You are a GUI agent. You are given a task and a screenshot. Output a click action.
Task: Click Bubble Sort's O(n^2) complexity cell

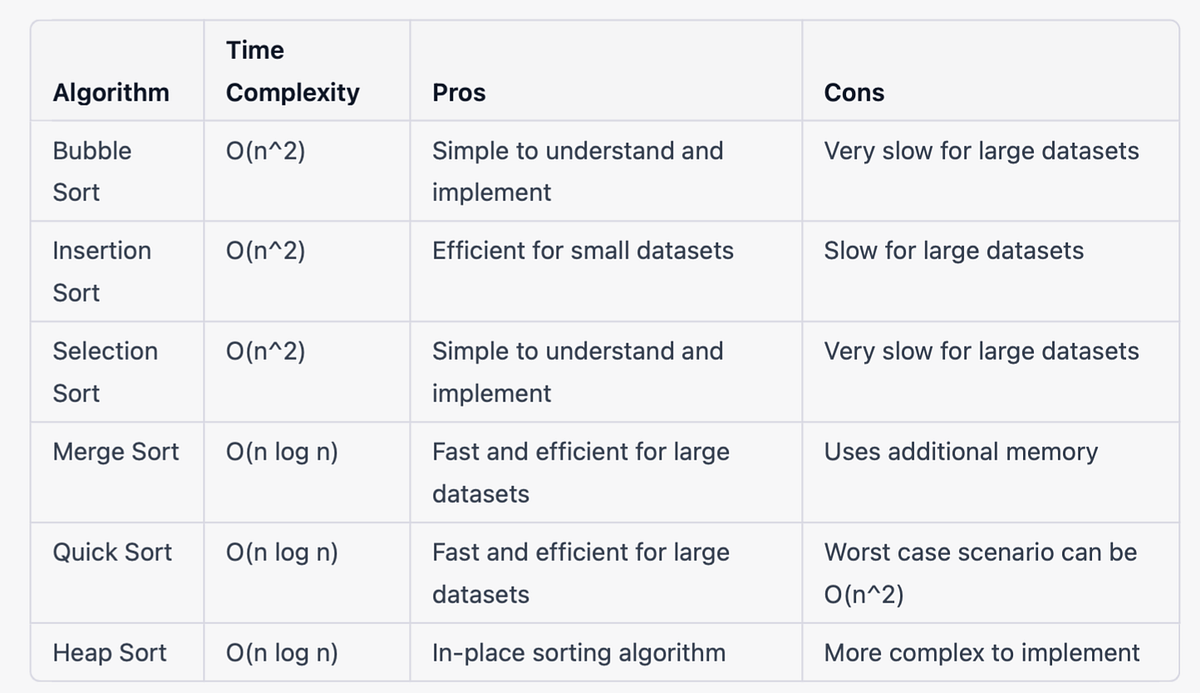click(307, 171)
